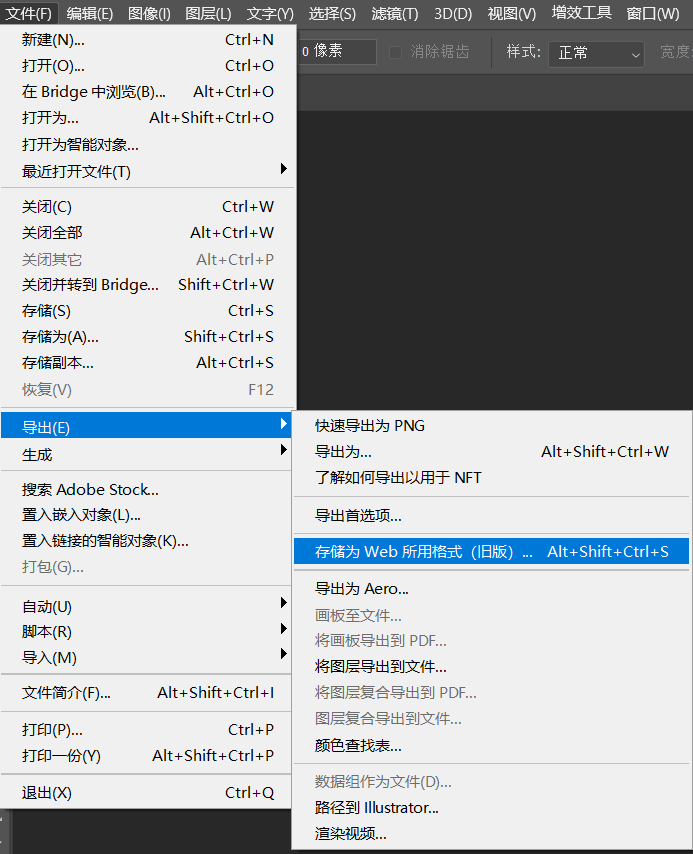Open the 视图(V) menu
Image resolution: width=693 pixels, height=854 pixels.
[x=512, y=13]
